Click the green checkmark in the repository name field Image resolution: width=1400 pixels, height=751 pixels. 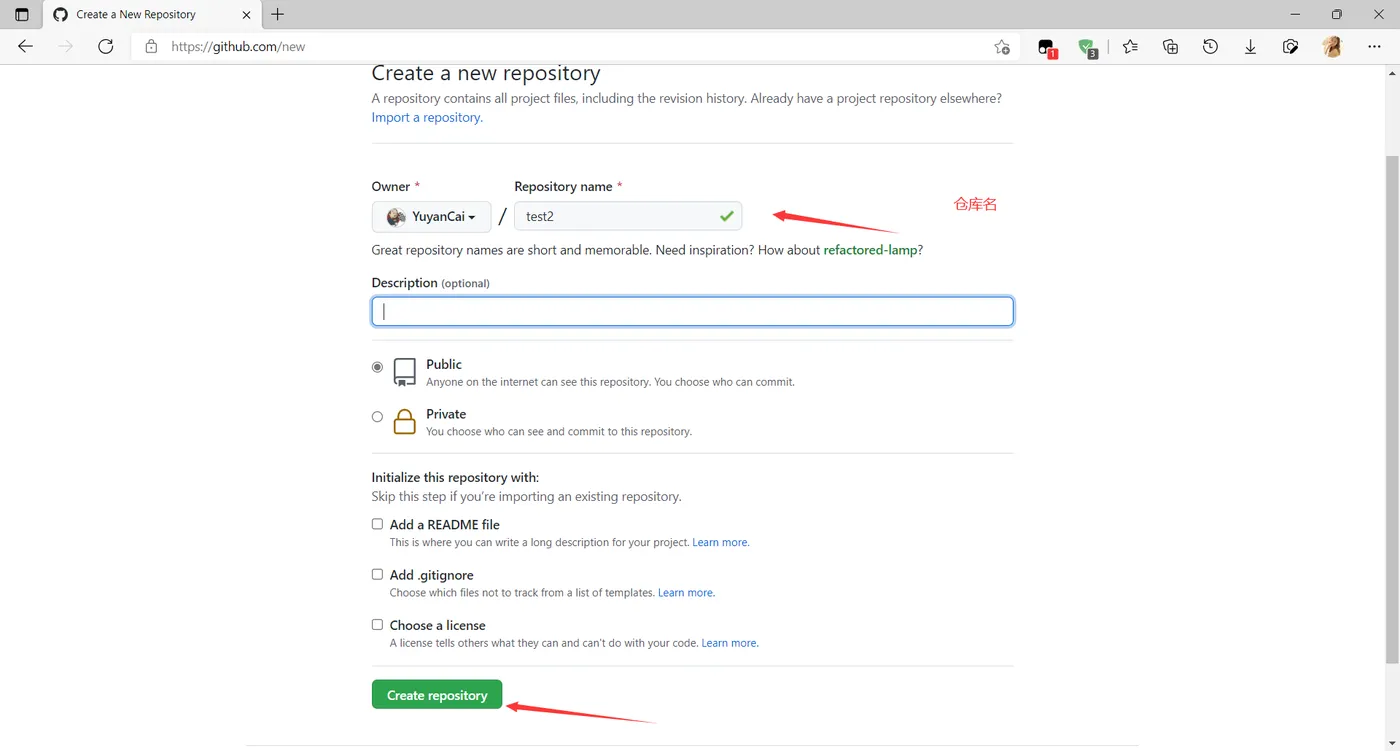click(x=726, y=216)
